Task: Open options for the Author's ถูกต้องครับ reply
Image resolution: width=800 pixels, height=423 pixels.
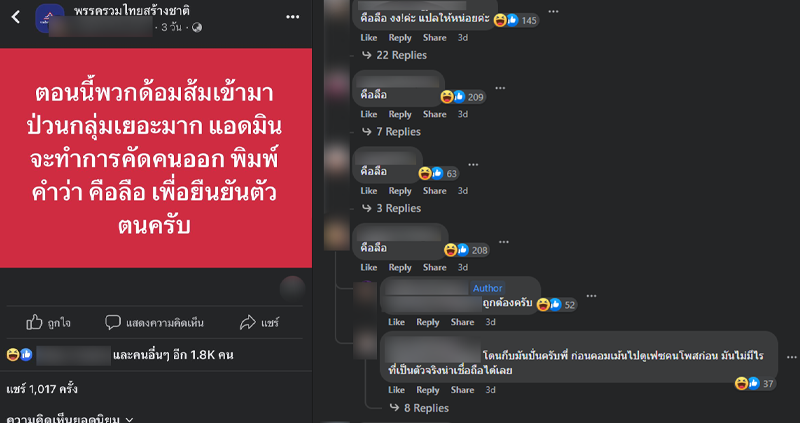Action: tap(591, 296)
